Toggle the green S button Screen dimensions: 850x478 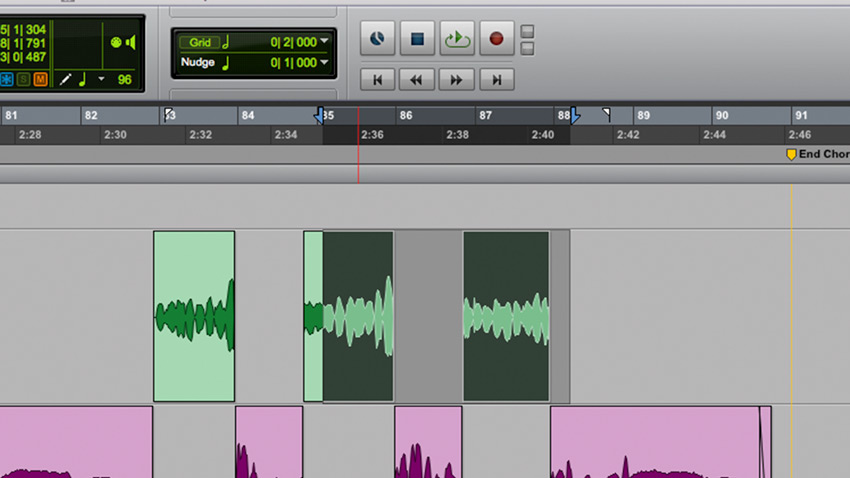tap(23, 80)
